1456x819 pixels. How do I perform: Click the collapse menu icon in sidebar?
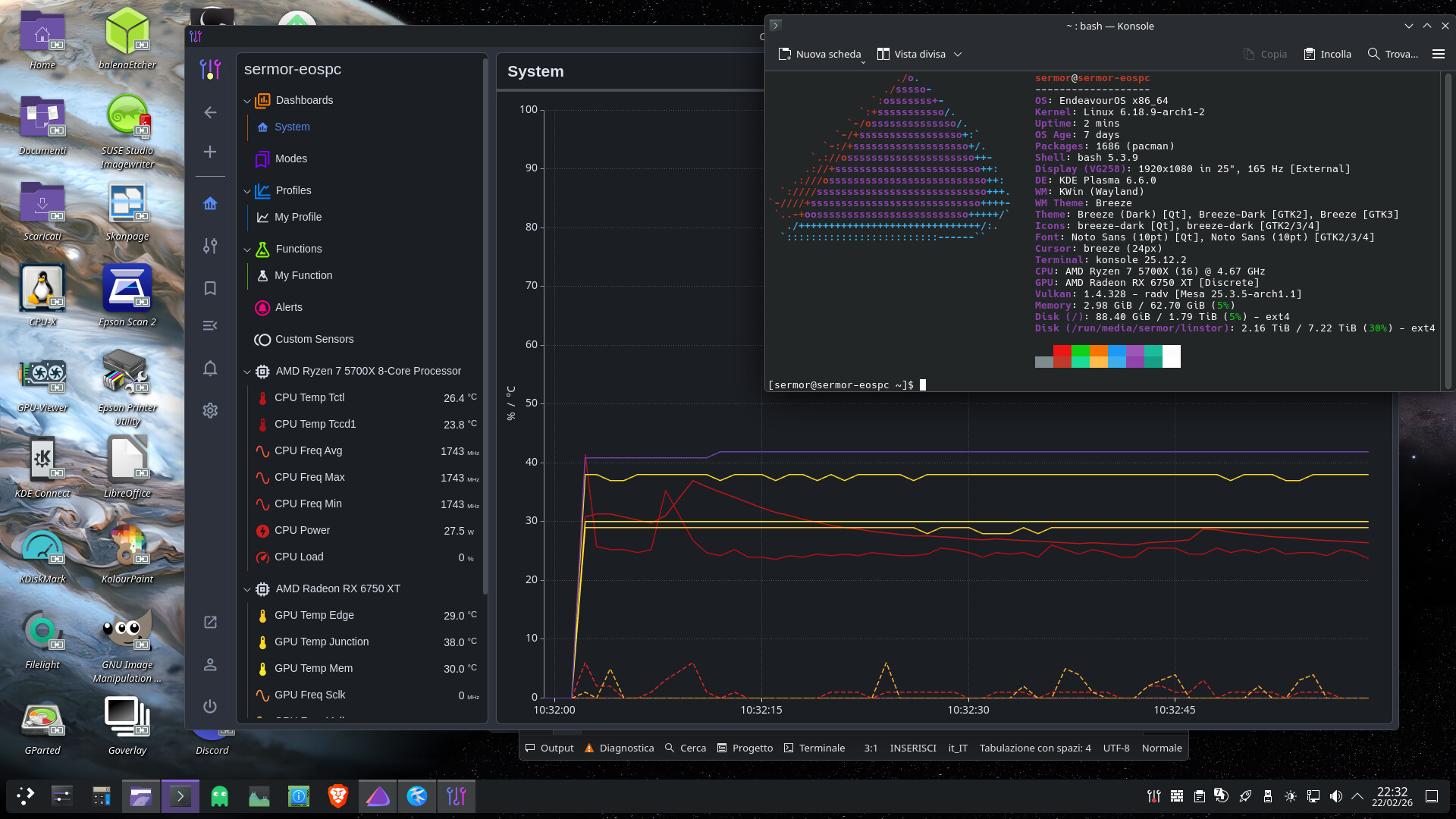click(x=210, y=325)
